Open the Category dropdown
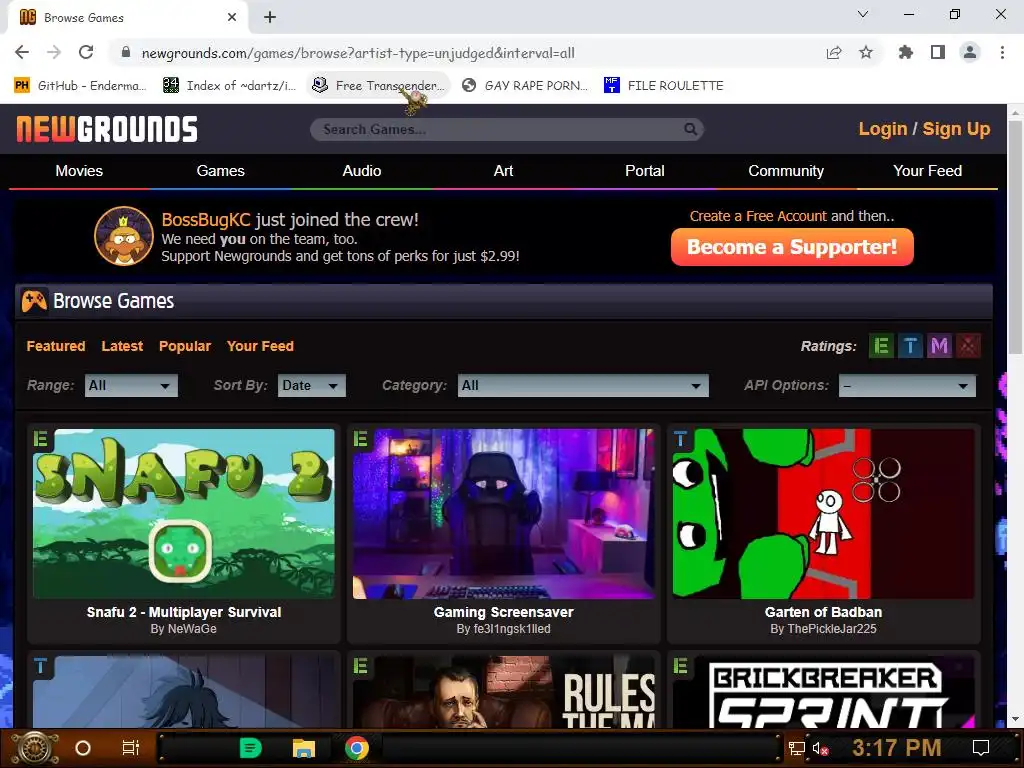Screen dimensions: 1024x768 [583, 385]
